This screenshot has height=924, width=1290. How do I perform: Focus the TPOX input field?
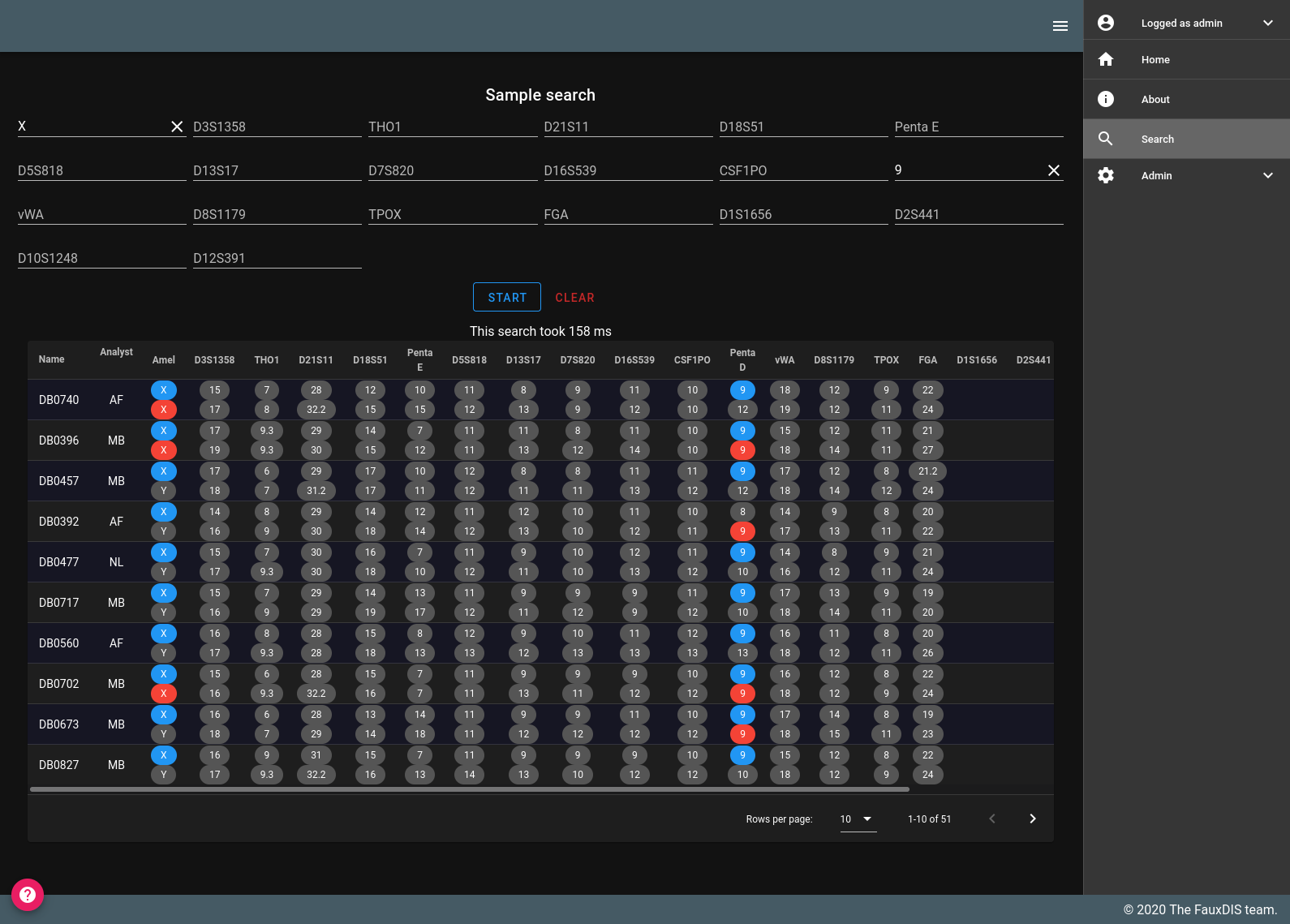coord(453,214)
